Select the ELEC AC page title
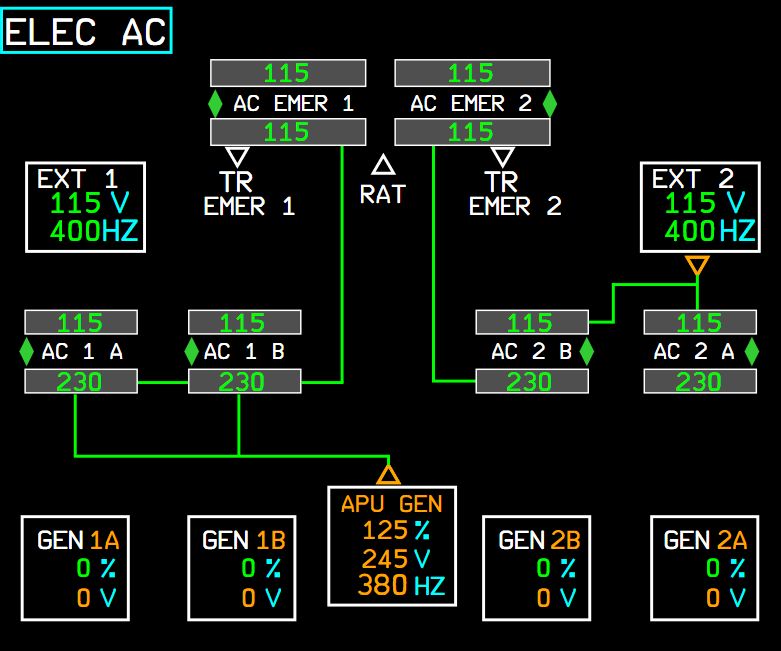The width and height of the screenshot is (781, 651). (x=86, y=31)
